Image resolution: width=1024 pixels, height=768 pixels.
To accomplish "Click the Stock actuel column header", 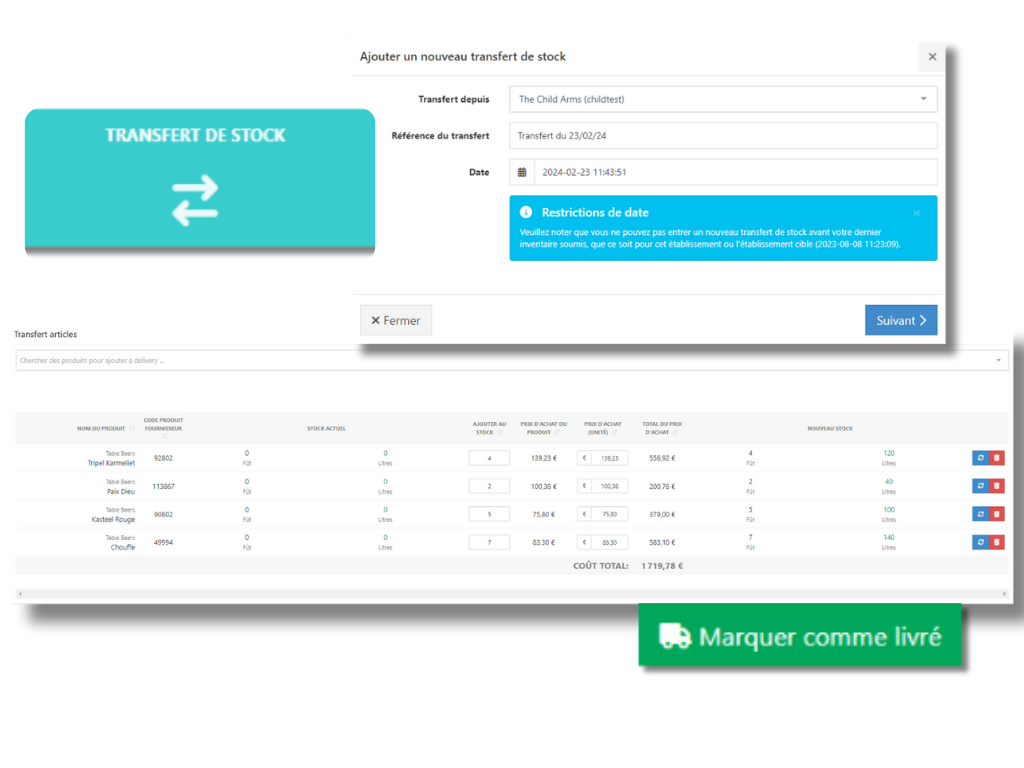I will [326, 428].
